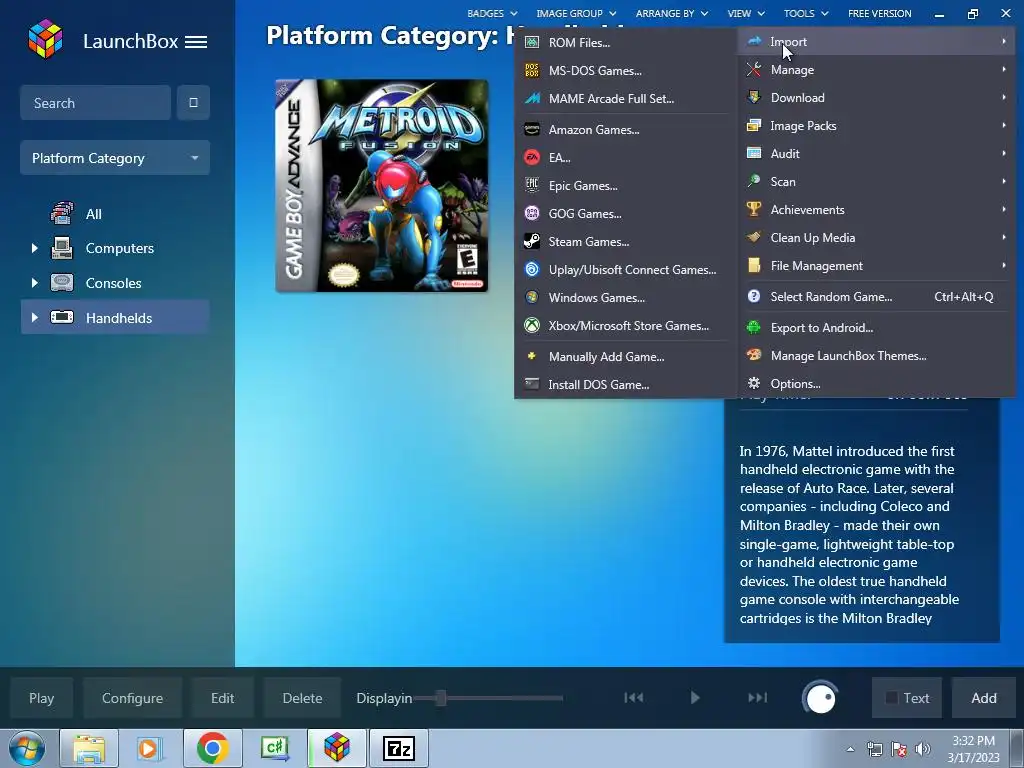Choose Windows Games import option
Viewport: 1024px width, 768px height.
[626, 298]
